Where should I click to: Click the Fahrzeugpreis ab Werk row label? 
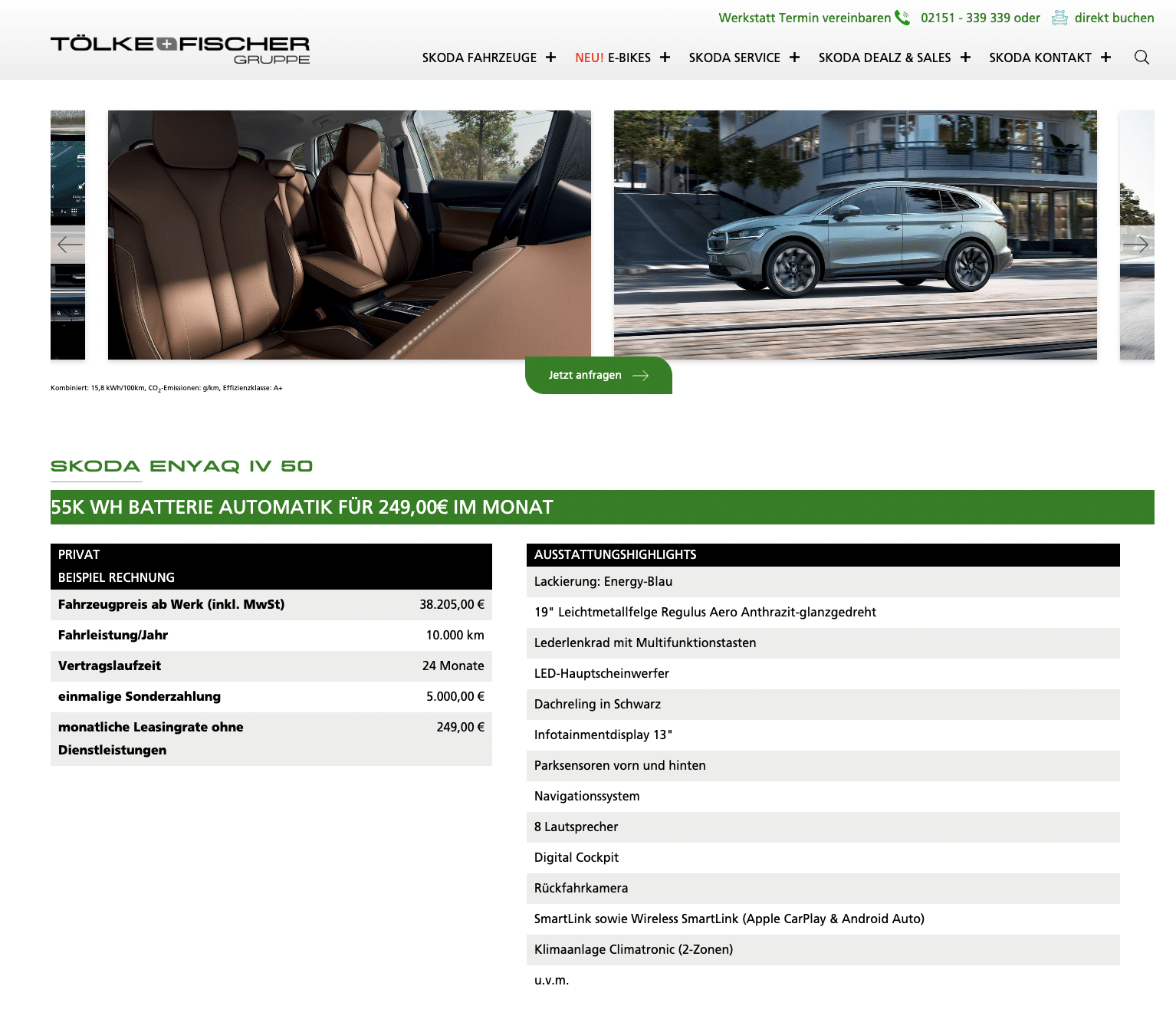171,604
